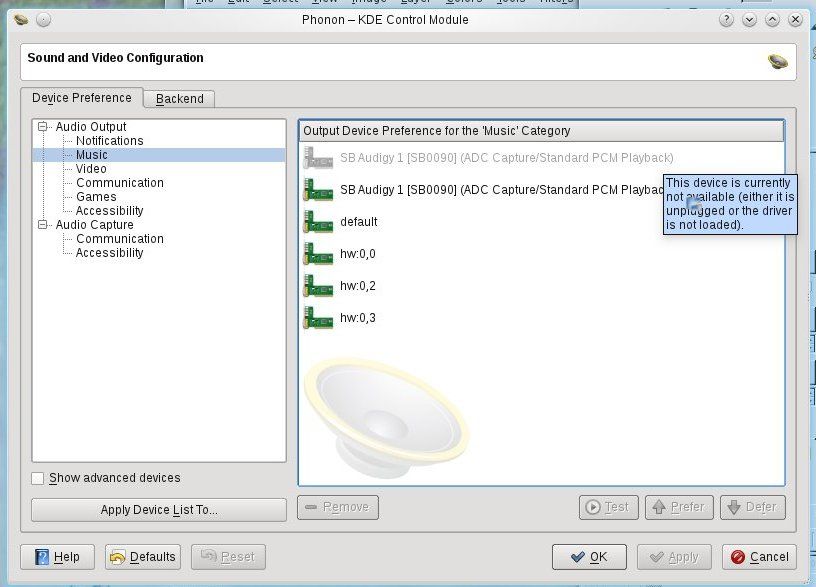
Task: Click the Apply button
Action: click(674, 557)
